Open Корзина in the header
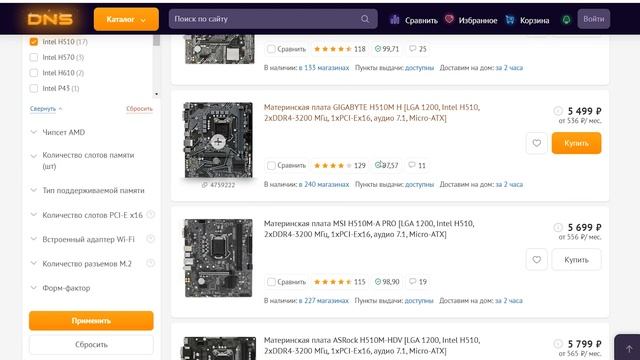Image resolution: width=640 pixels, height=360 pixels. (x=527, y=20)
